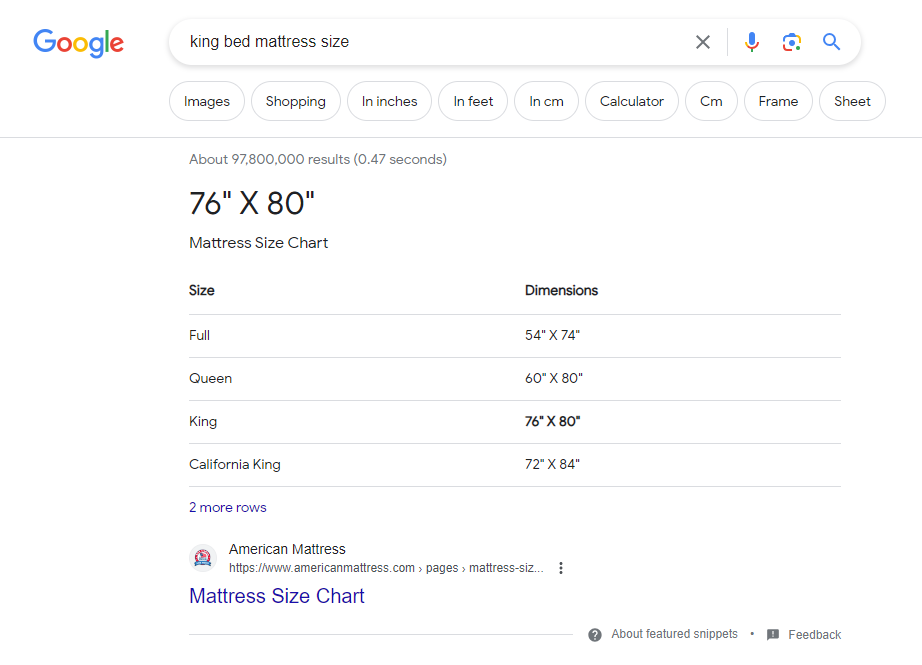
Task: Clear the search query with the X icon
Action: tap(703, 42)
